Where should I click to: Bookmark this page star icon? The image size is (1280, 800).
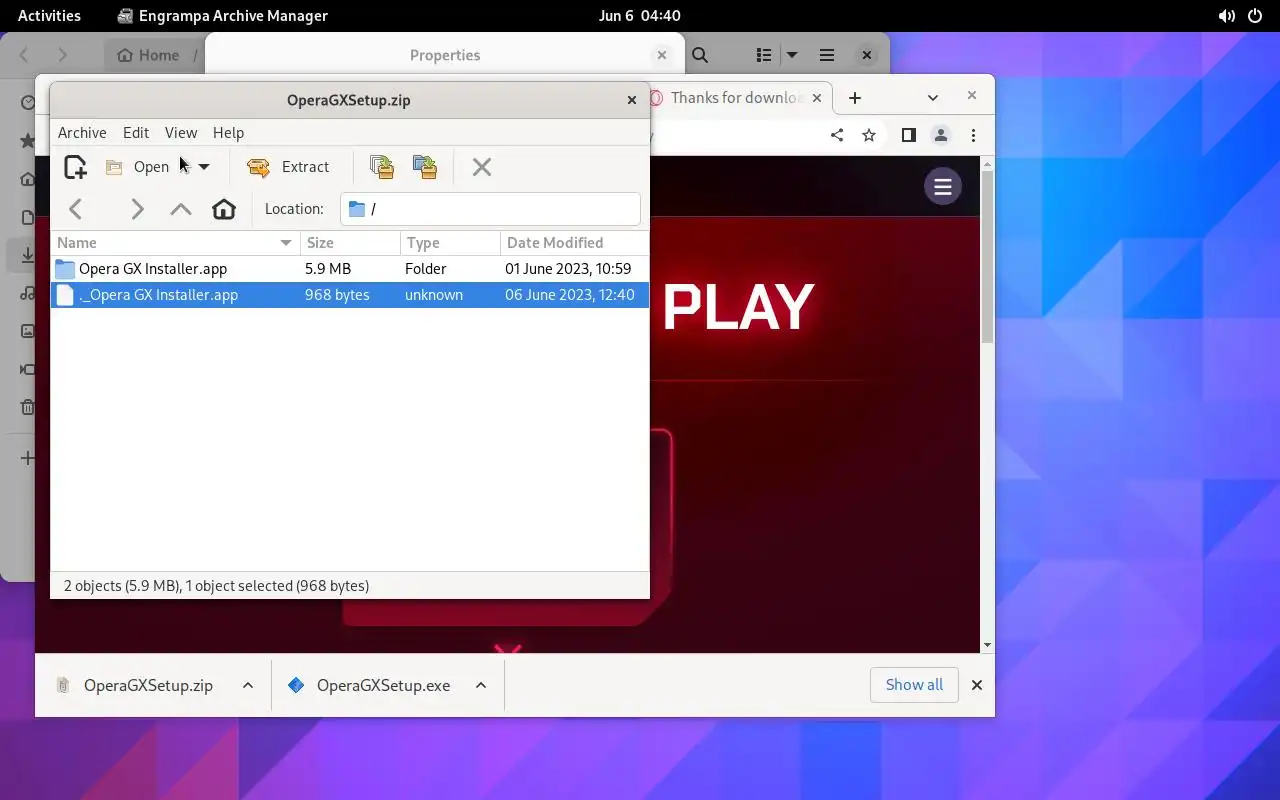[x=869, y=135]
